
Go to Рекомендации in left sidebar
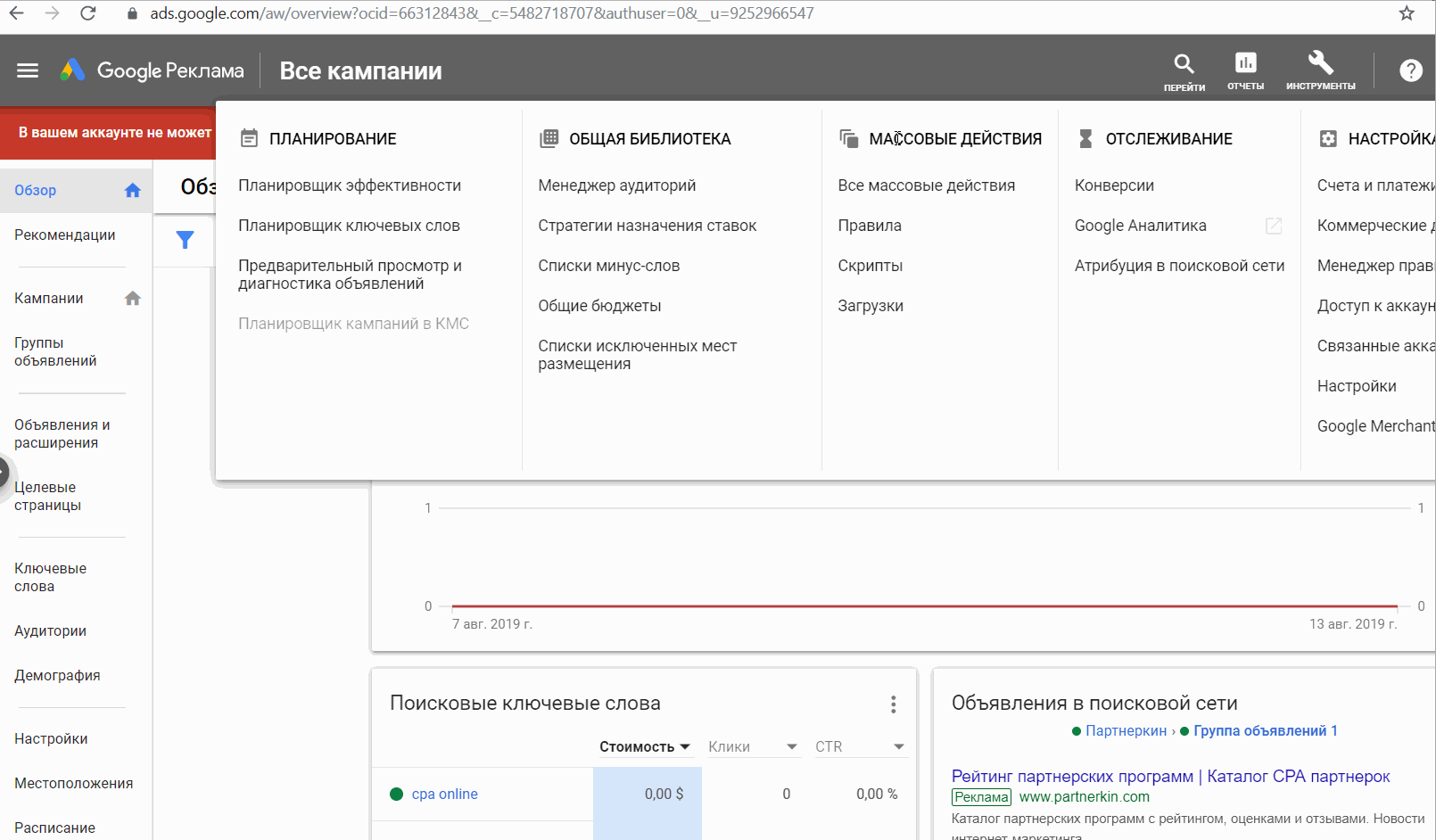tap(65, 235)
